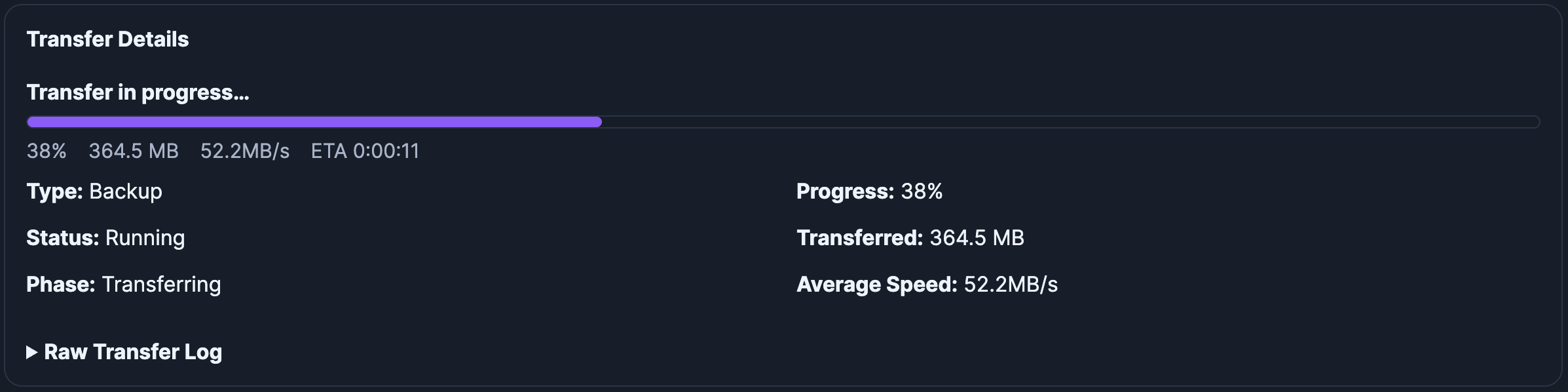This screenshot has height=392, width=1568.
Task: Click the ETA 0:00:11 countdown
Action: pos(364,151)
